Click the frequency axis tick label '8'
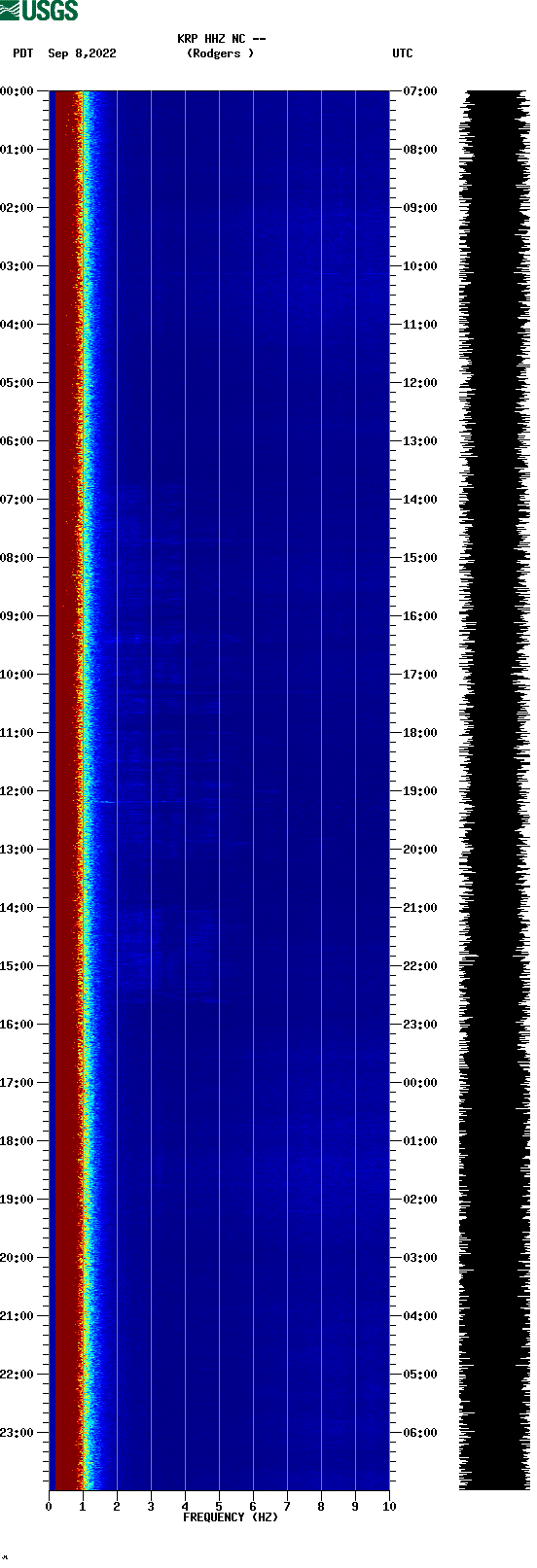 pyautogui.click(x=321, y=1507)
